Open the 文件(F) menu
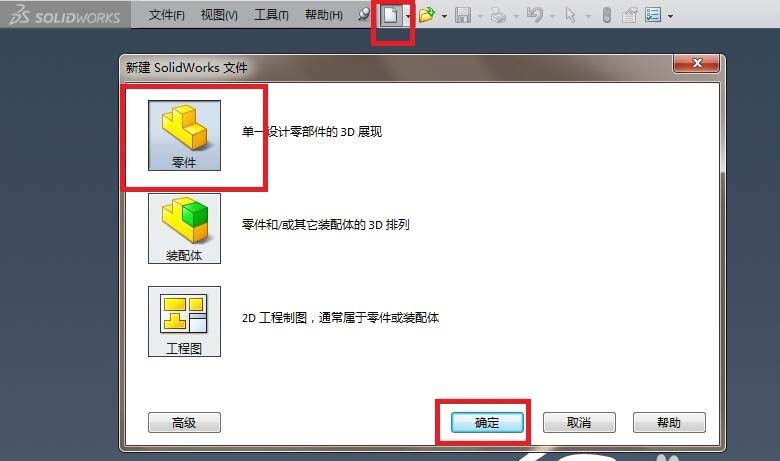Image resolution: width=780 pixels, height=461 pixels. (x=167, y=15)
